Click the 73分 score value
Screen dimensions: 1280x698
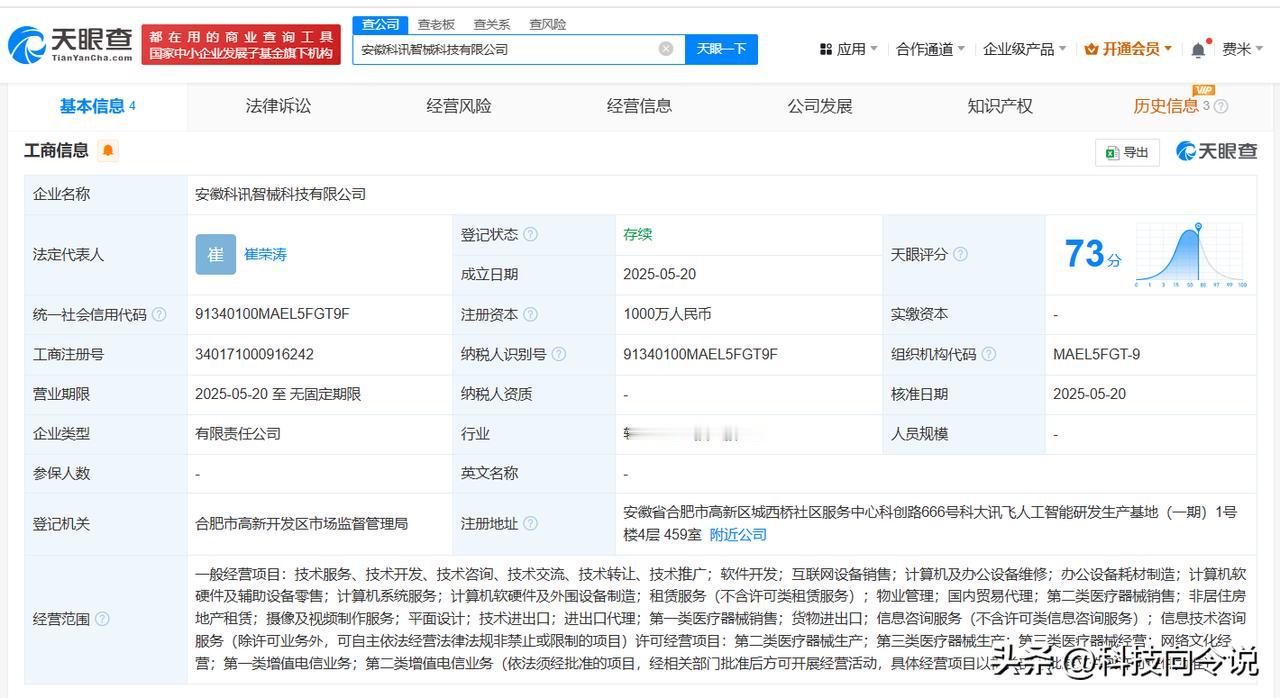click(1092, 254)
